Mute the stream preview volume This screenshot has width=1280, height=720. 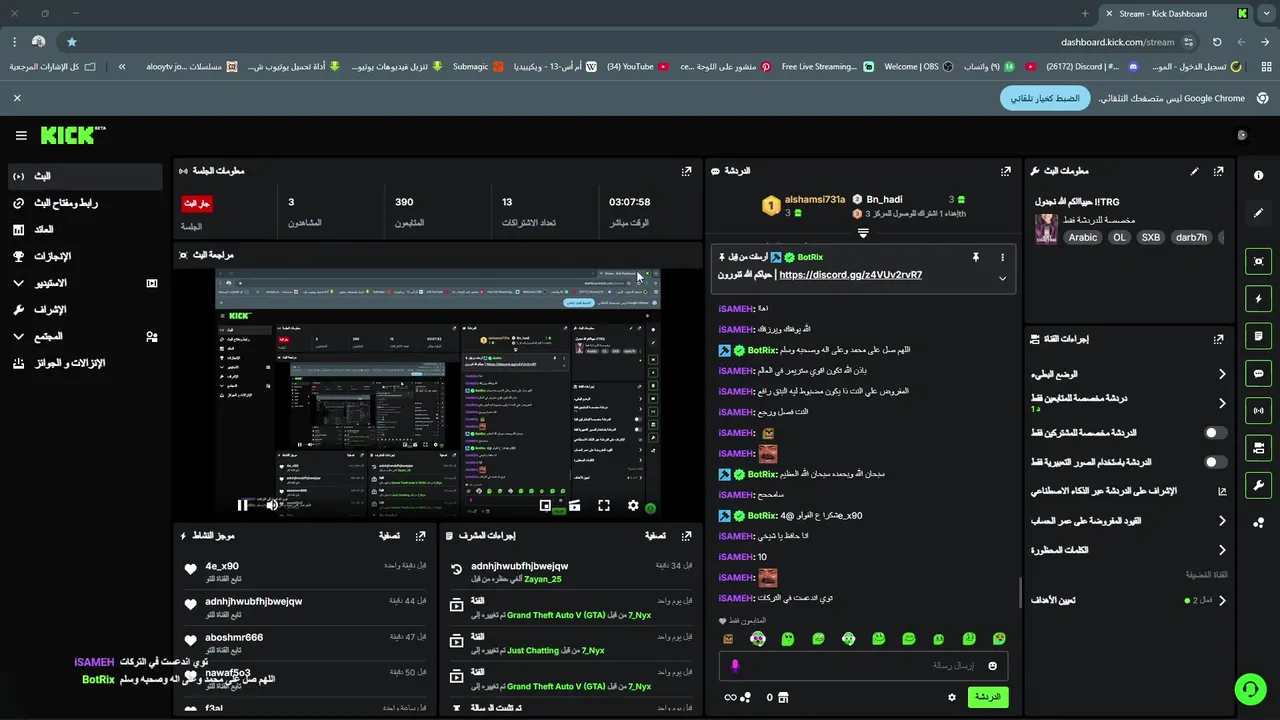coord(272,505)
